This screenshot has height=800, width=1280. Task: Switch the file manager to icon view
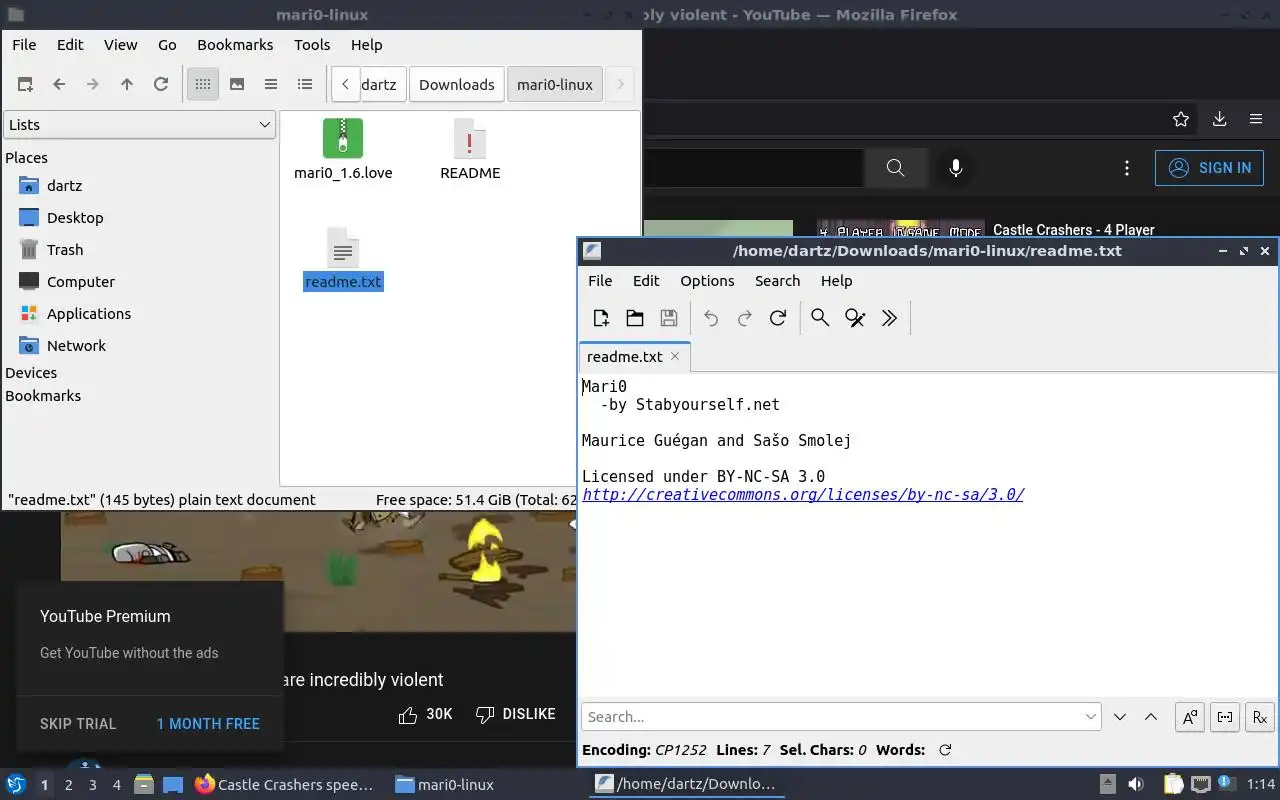[203, 84]
